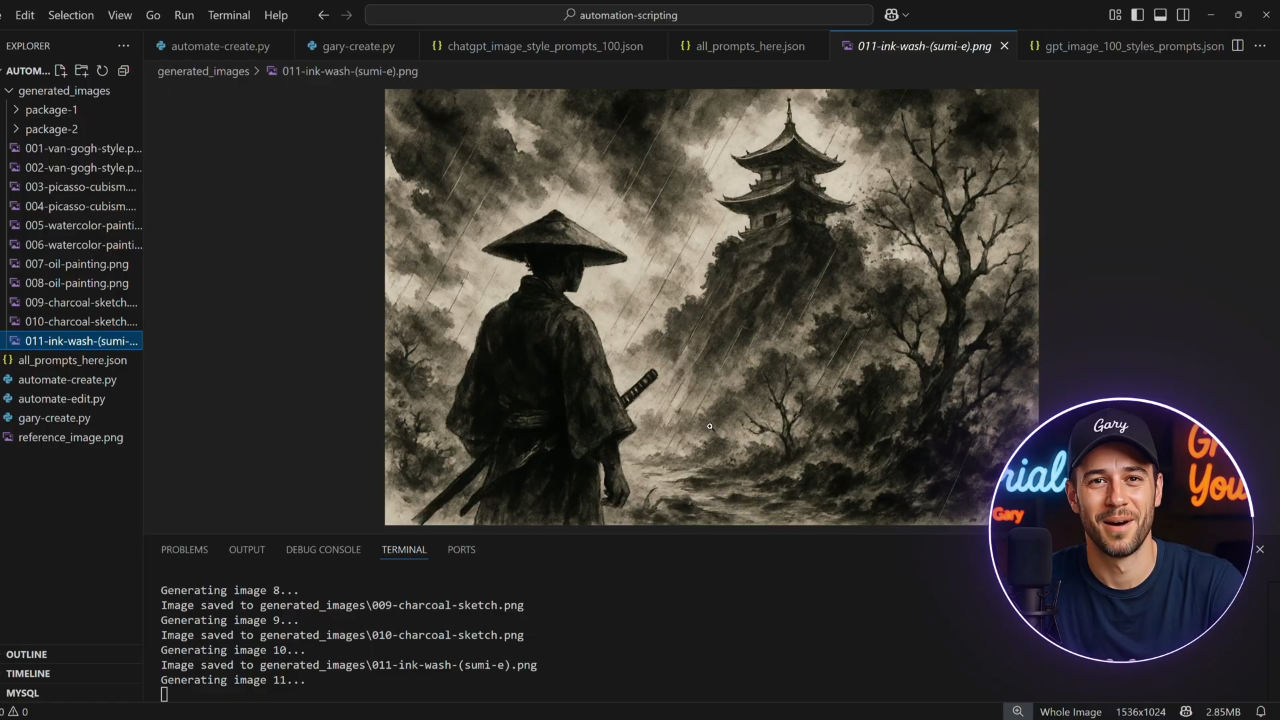Open Explorer views and more actions menu

tap(123, 46)
